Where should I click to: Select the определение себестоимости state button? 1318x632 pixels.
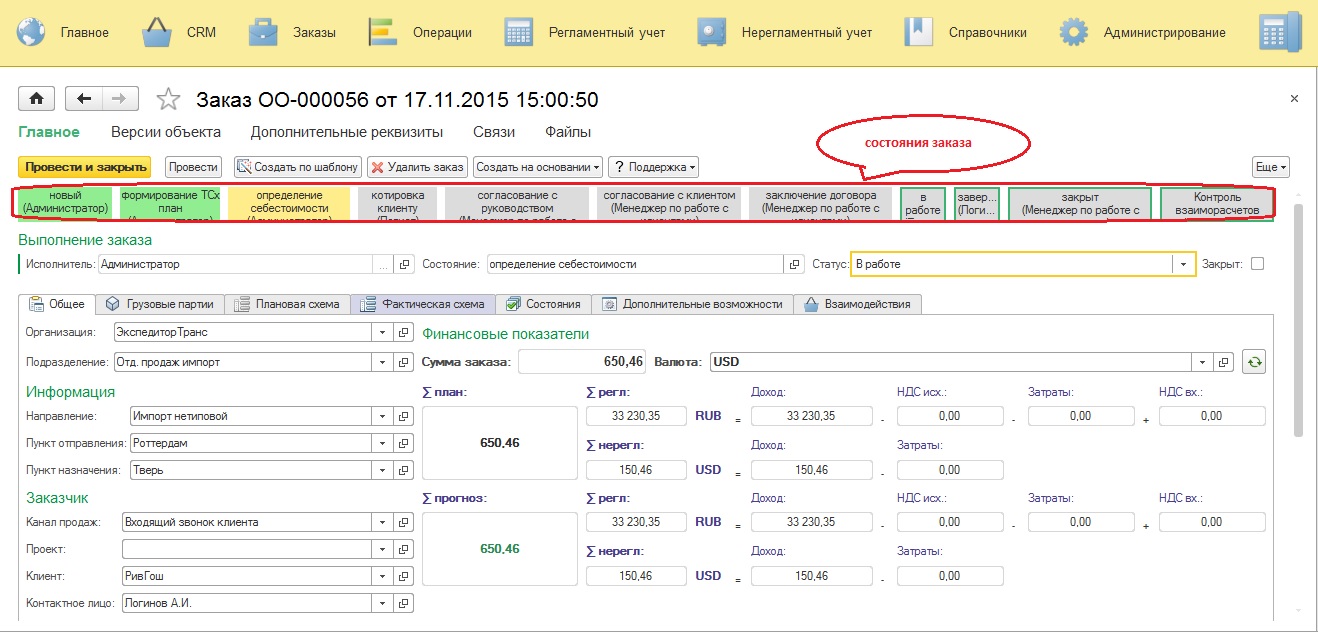click(289, 203)
